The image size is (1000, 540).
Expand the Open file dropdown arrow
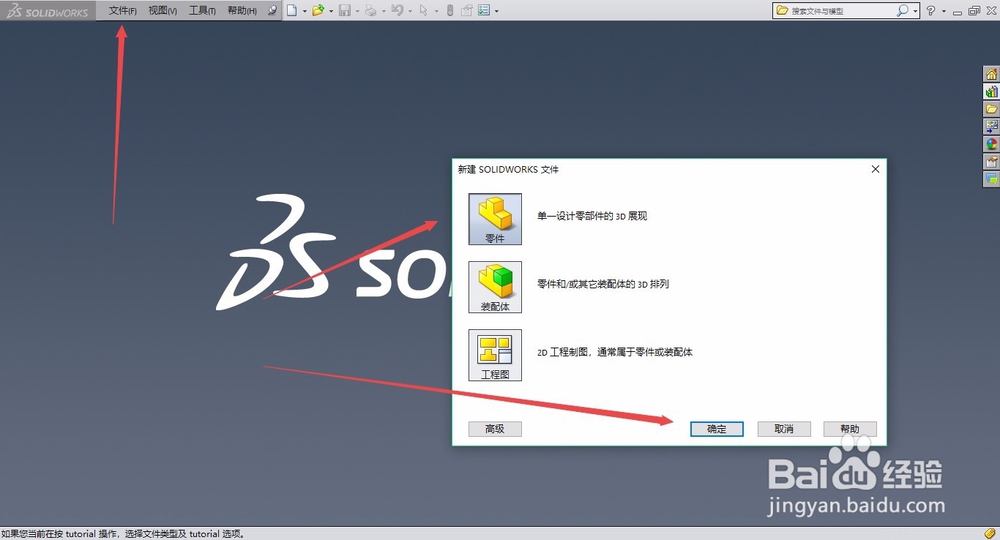click(x=331, y=11)
